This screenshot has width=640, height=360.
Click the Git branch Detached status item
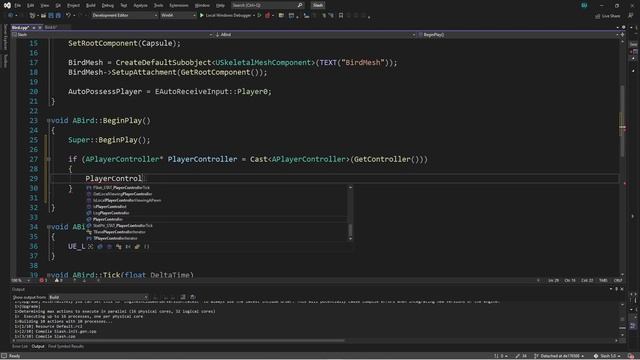pos(558,356)
